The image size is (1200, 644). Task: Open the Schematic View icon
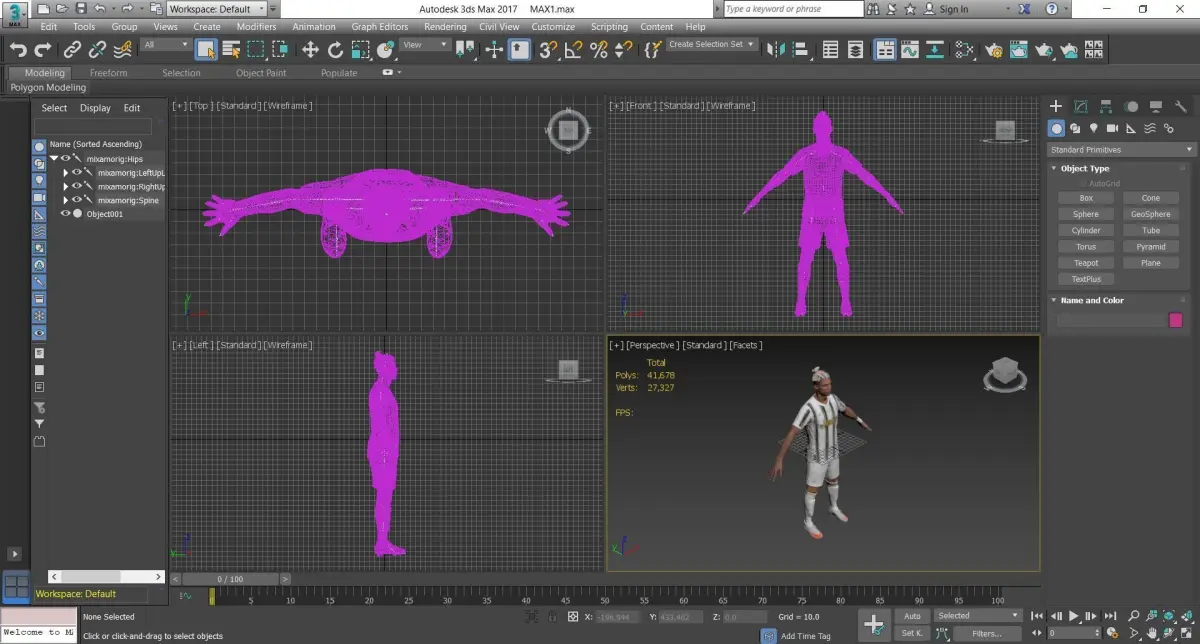935,49
